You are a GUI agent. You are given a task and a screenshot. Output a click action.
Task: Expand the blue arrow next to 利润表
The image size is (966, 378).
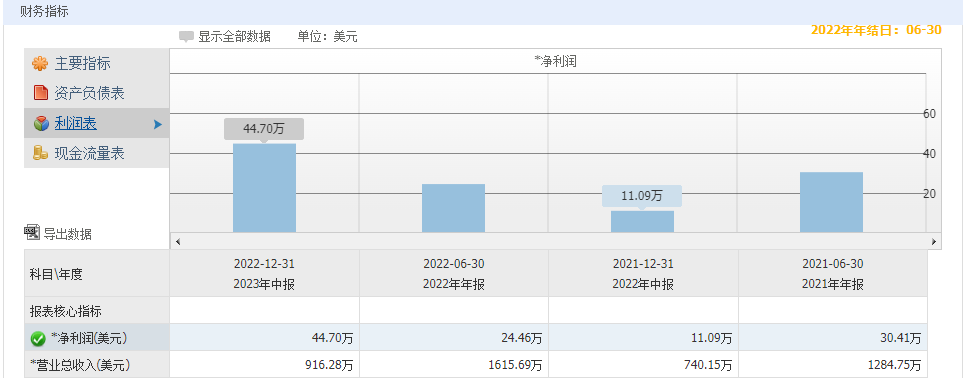158,124
